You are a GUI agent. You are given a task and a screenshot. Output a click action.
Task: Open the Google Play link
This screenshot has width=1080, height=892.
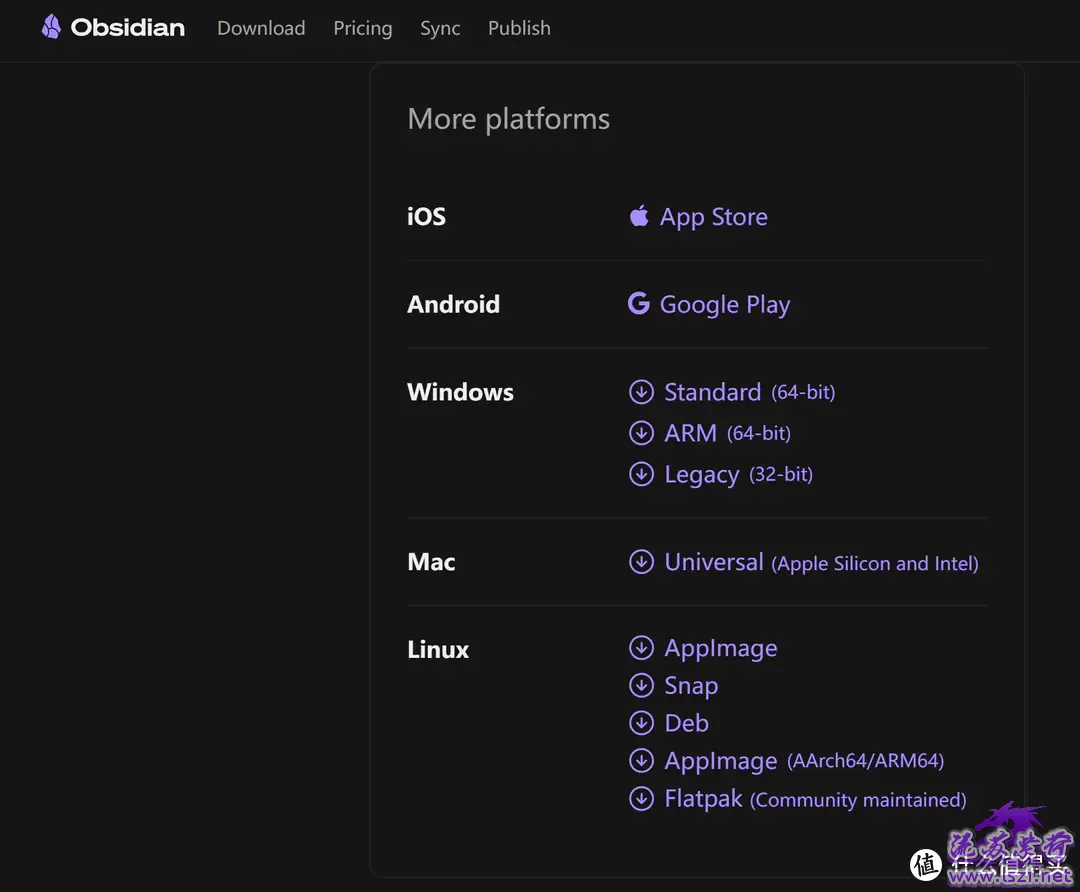725,304
